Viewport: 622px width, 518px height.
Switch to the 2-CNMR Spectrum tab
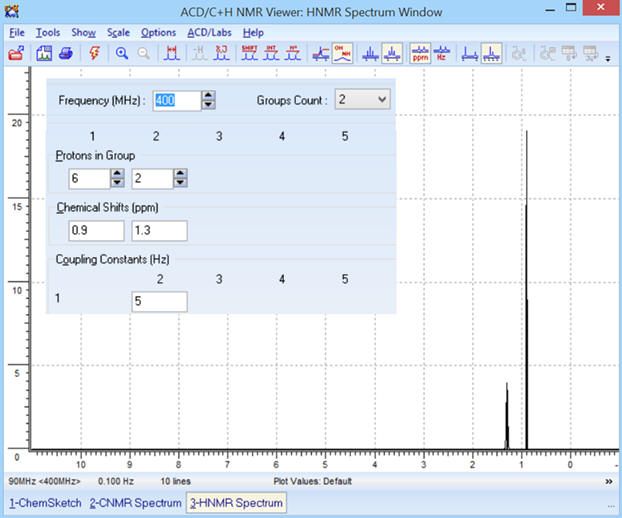pyautogui.click(x=135, y=503)
